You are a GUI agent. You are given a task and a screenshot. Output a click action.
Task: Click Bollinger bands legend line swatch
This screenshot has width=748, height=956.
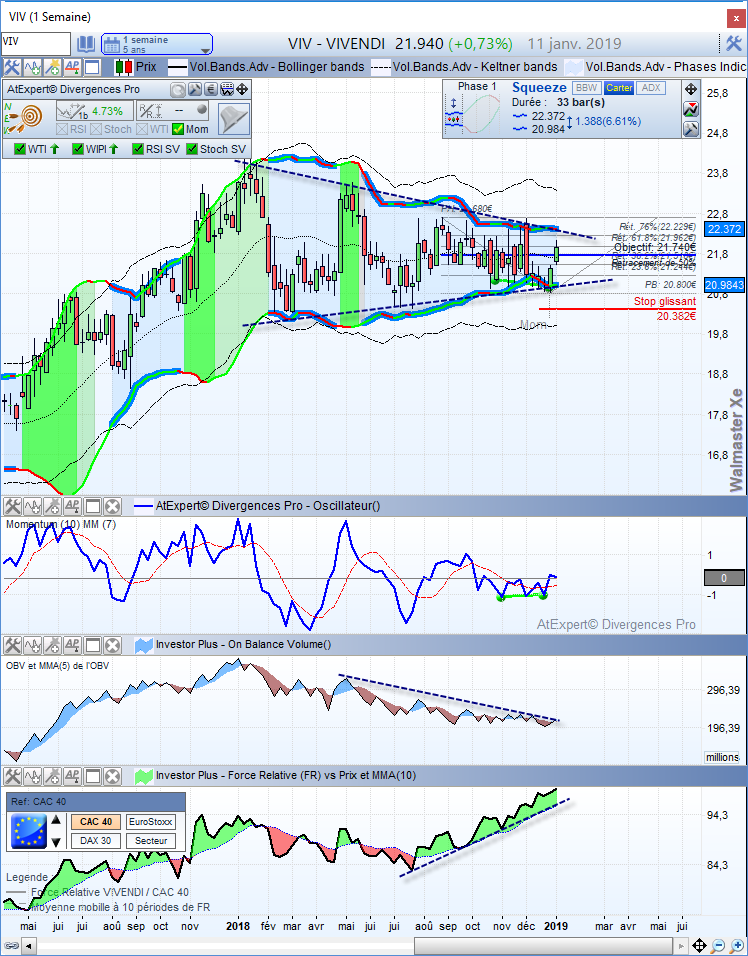pyautogui.click(x=177, y=67)
